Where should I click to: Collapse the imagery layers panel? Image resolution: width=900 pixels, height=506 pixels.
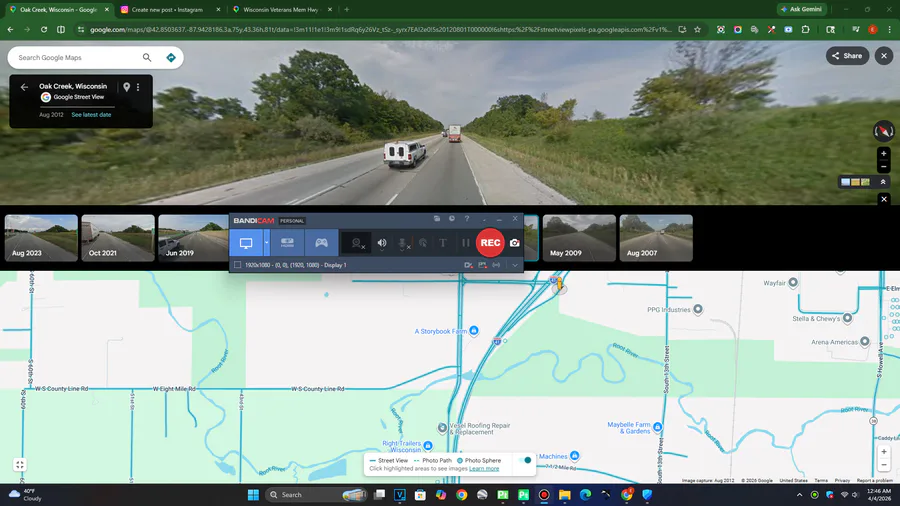click(x=883, y=182)
